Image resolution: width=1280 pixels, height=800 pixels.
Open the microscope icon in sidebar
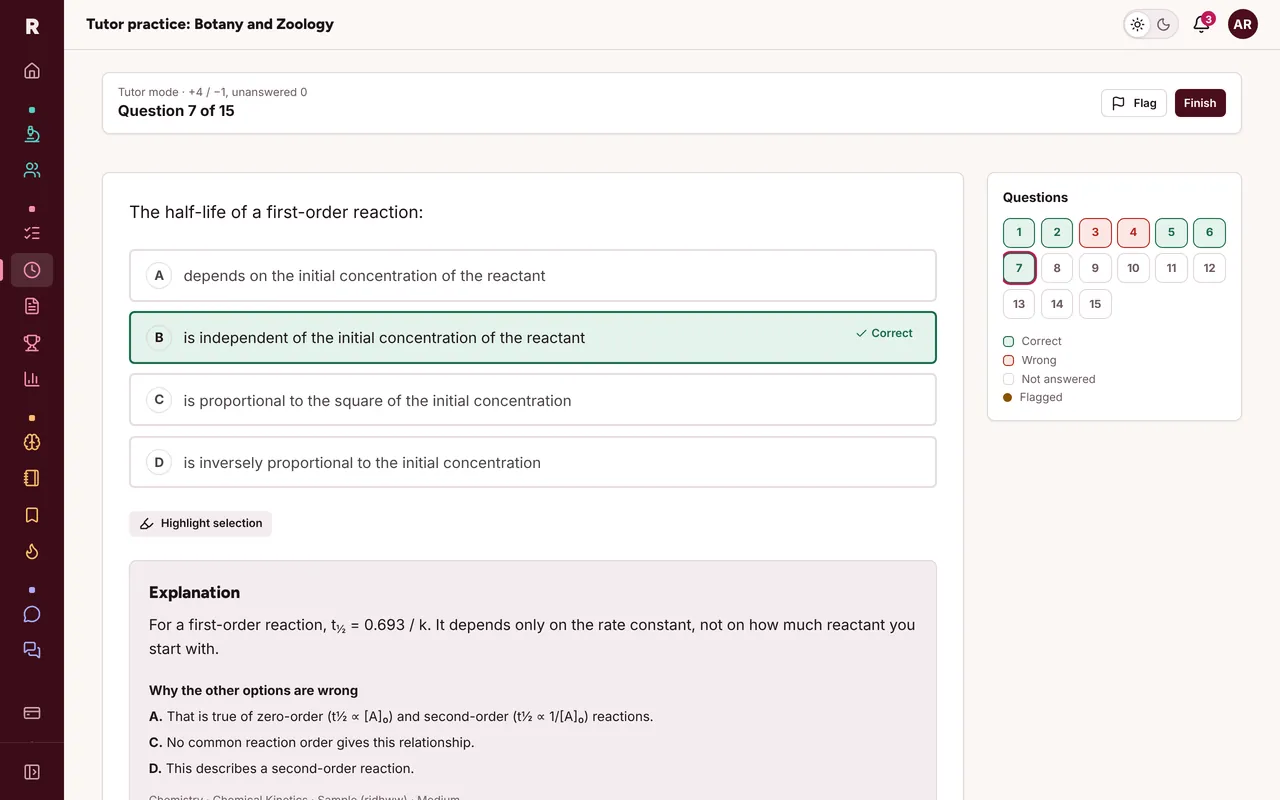click(32, 134)
